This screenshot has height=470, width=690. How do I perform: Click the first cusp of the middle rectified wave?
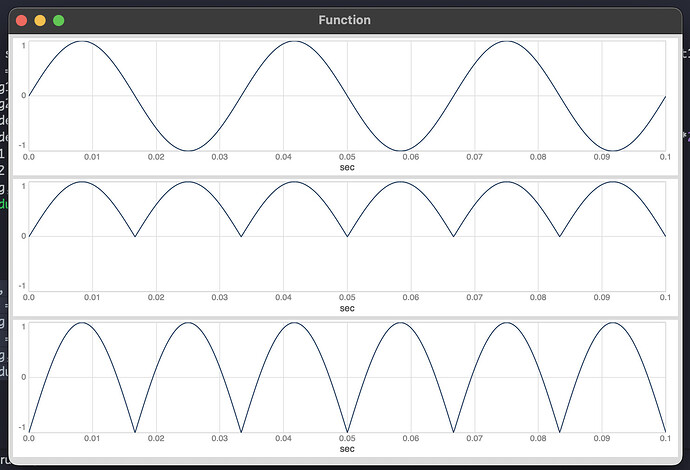135,236
